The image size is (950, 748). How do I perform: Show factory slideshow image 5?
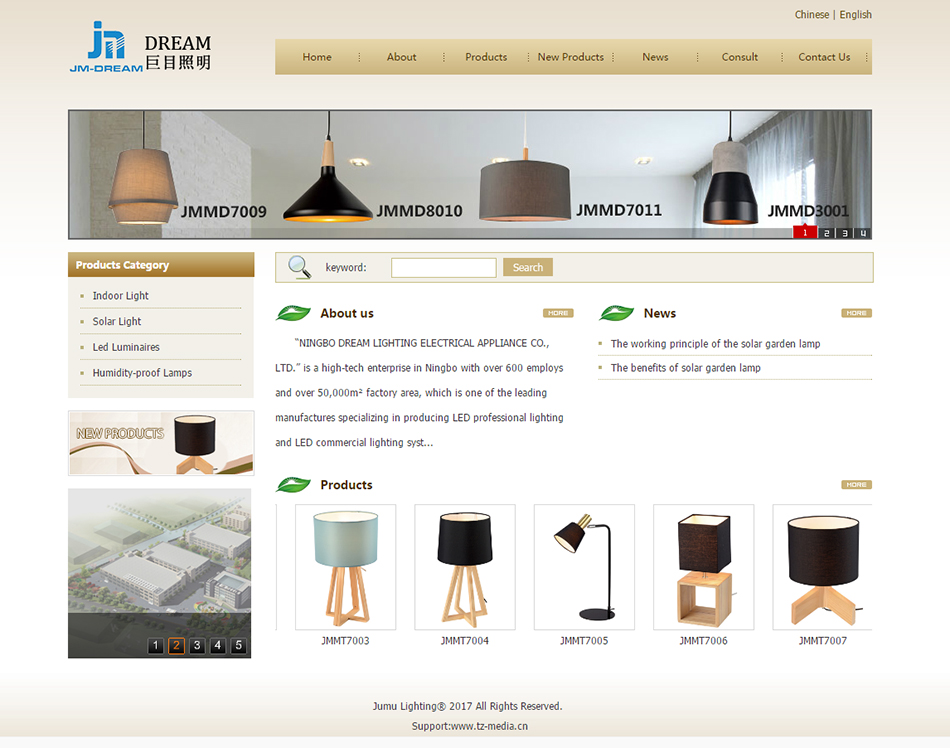[x=239, y=646]
